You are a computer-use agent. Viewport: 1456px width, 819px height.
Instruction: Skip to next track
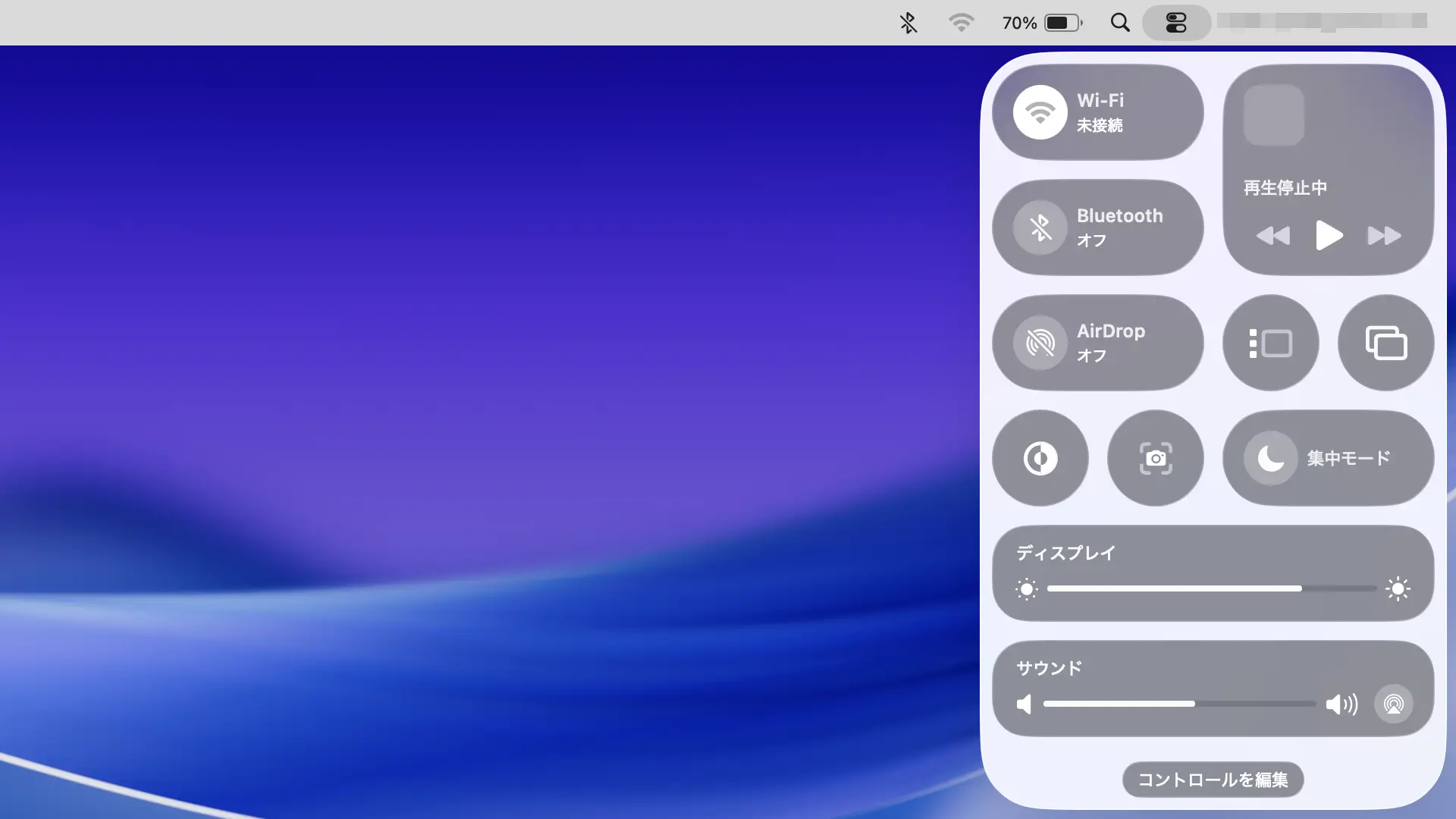pos(1384,236)
